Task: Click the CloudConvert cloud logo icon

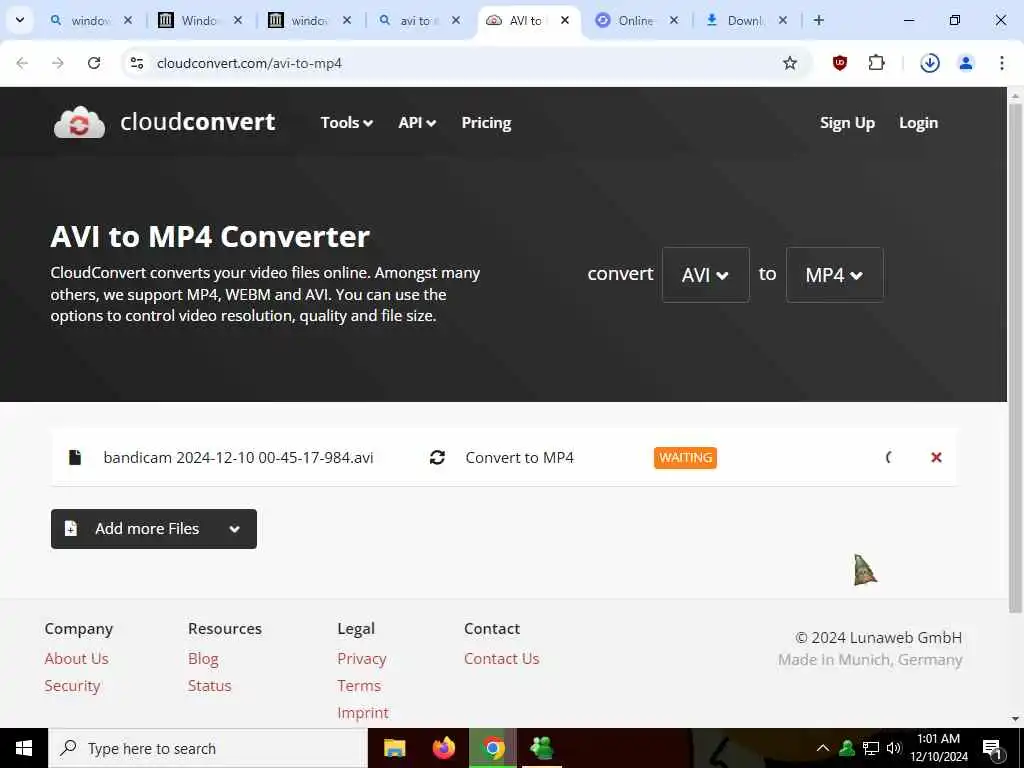Action: tap(79, 122)
